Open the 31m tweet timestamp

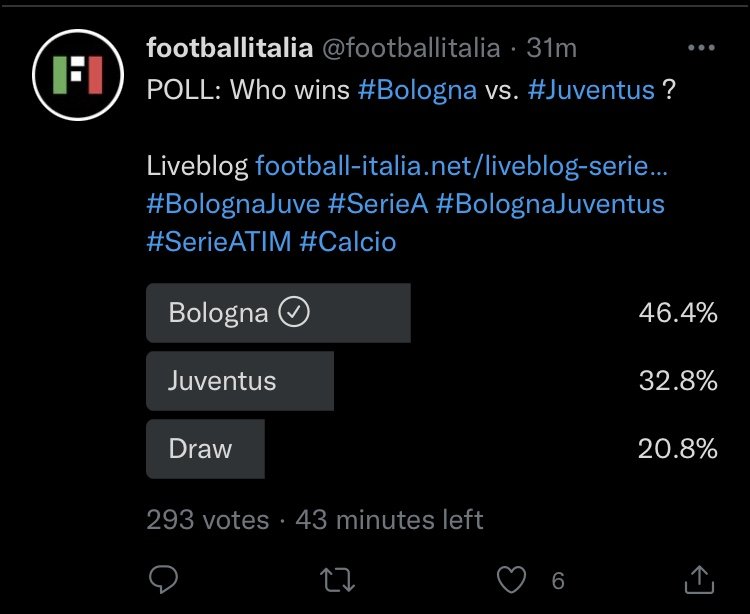point(551,48)
